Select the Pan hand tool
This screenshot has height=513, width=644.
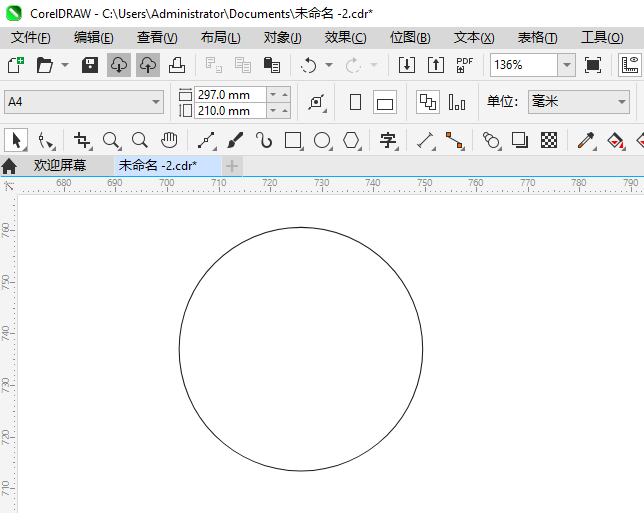[x=169, y=140]
